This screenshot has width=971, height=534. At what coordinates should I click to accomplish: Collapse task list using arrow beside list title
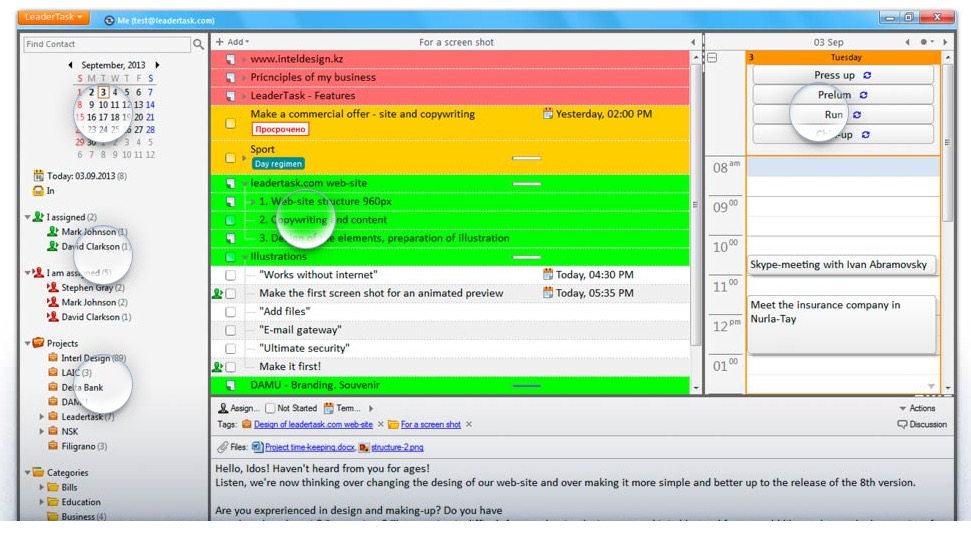click(x=693, y=42)
